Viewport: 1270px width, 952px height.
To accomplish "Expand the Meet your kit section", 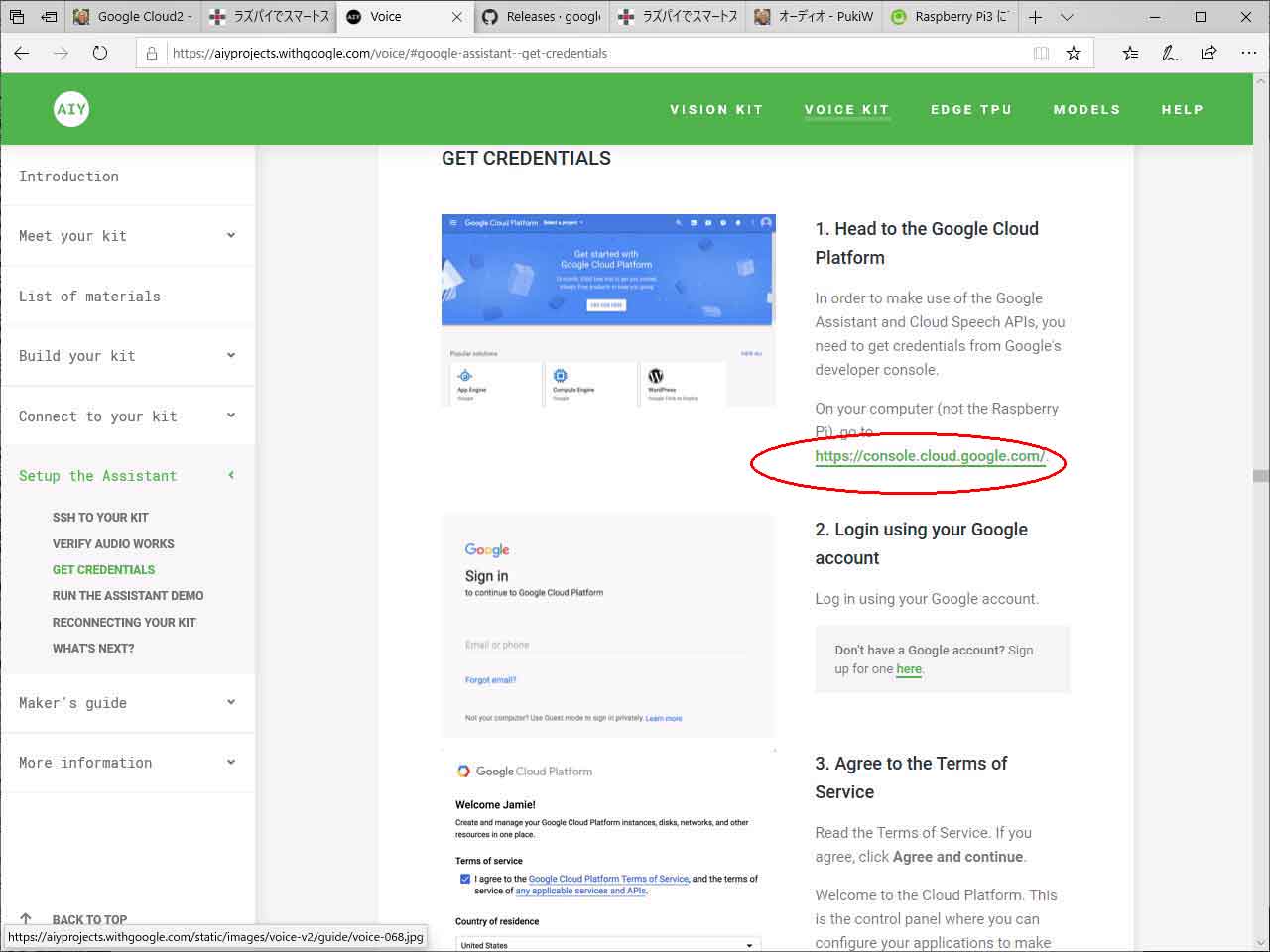I will pos(128,236).
